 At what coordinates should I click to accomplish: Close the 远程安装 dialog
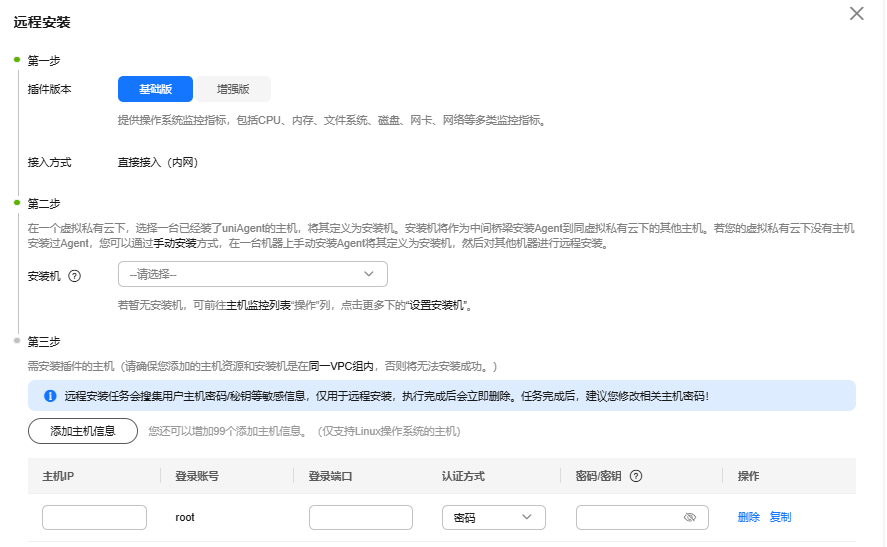[856, 14]
